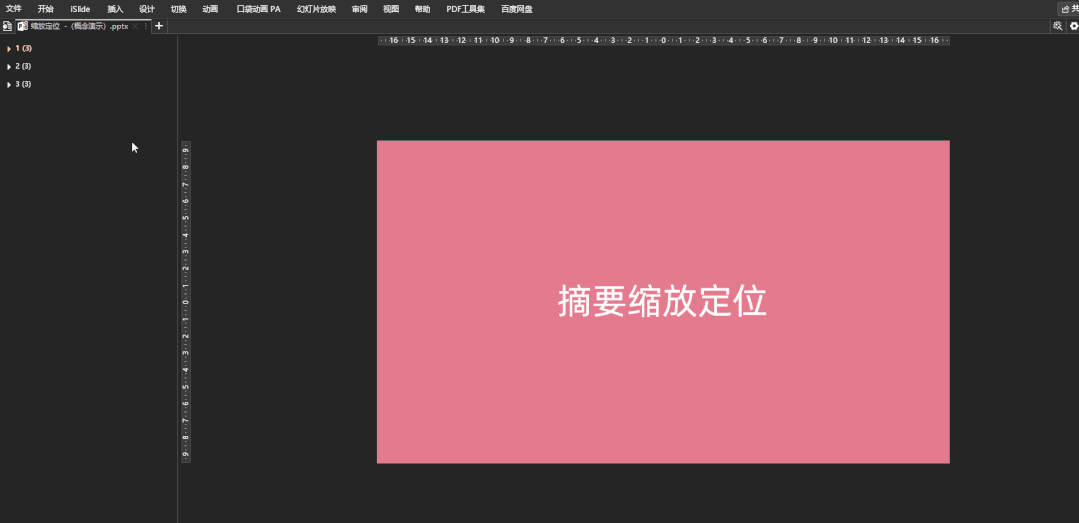The height and width of the screenshot is (523, 1079).
Task: Open the tab options dots menu
Action: coord(145,26)
